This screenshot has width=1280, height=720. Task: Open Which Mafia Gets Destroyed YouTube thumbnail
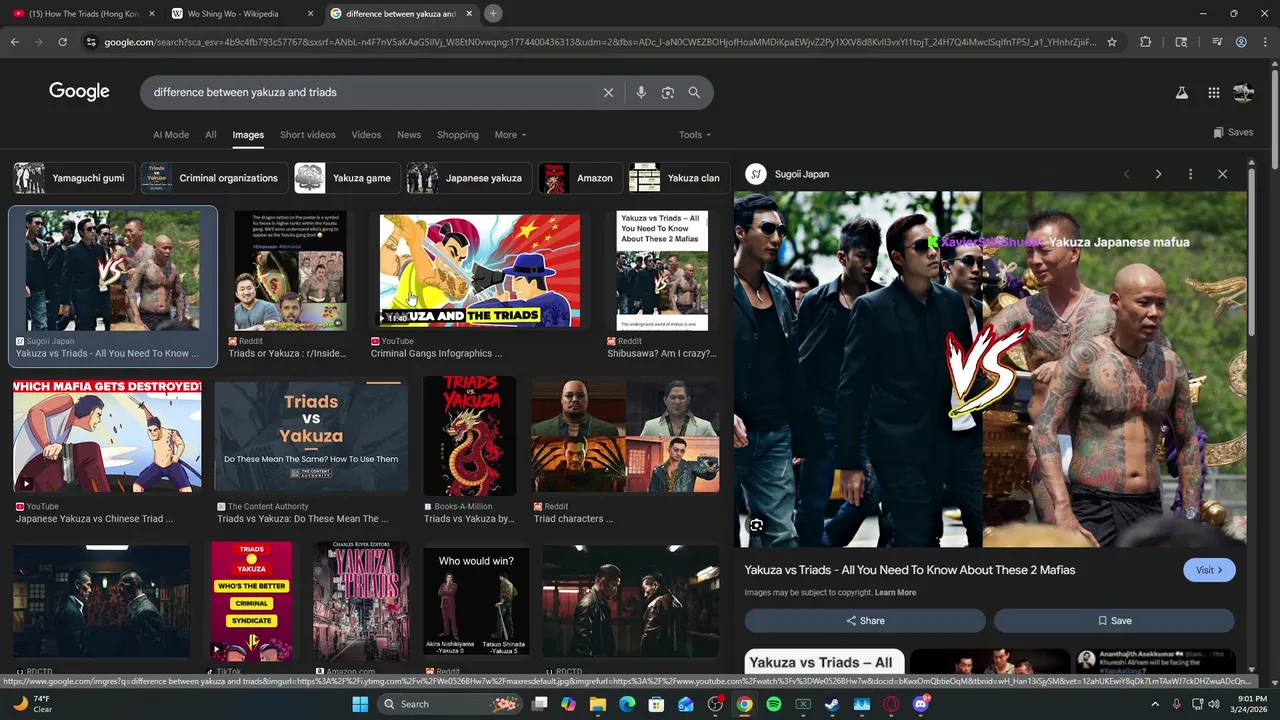pos(107,435)
